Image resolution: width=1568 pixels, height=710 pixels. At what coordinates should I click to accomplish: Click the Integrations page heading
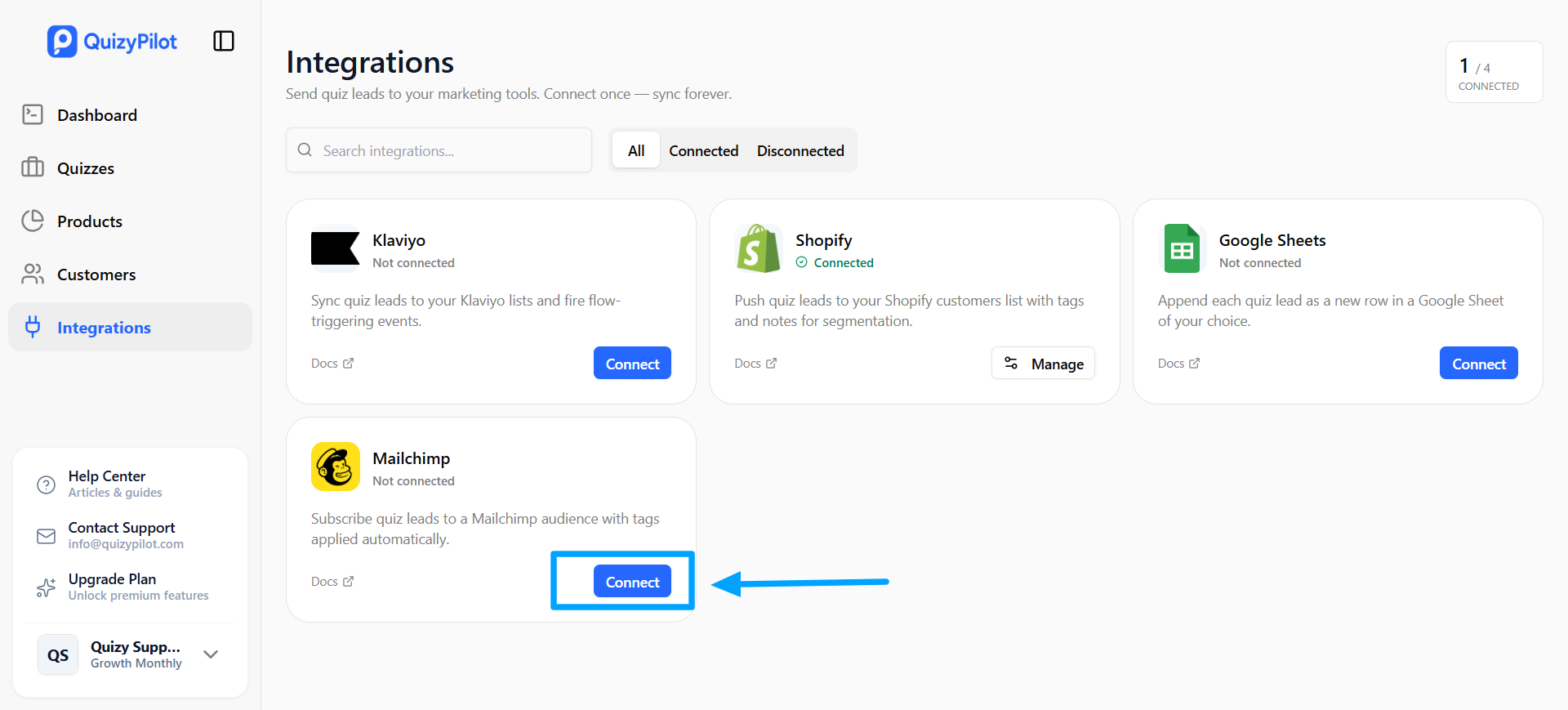(x=370, y=62)
